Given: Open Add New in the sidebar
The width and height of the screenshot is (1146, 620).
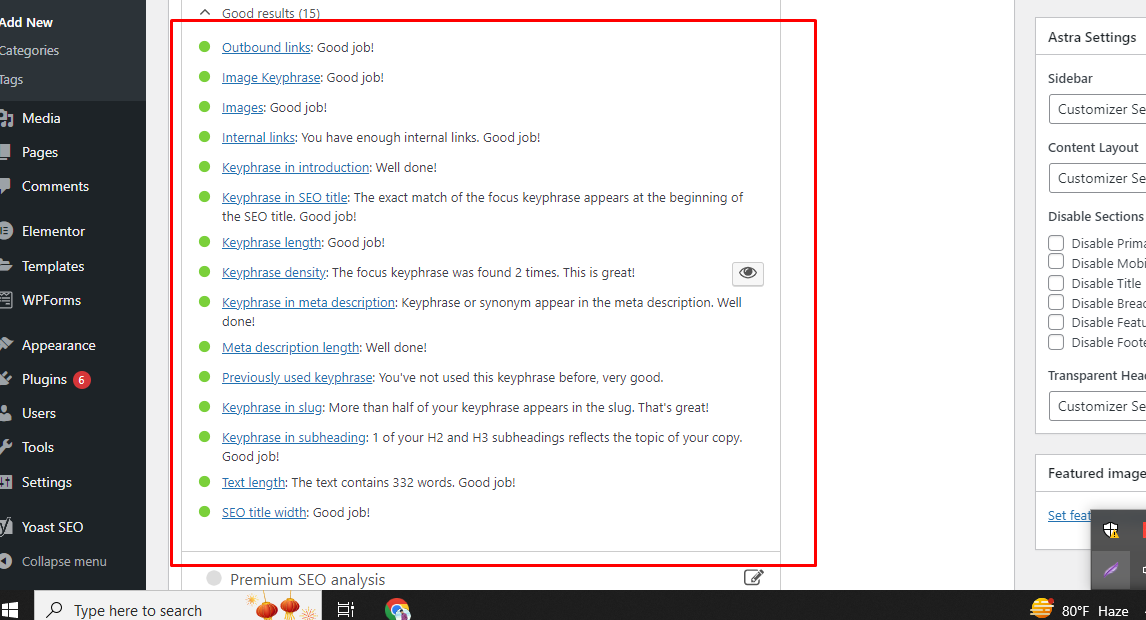Looking at the screenshot, I should point(26,23).
